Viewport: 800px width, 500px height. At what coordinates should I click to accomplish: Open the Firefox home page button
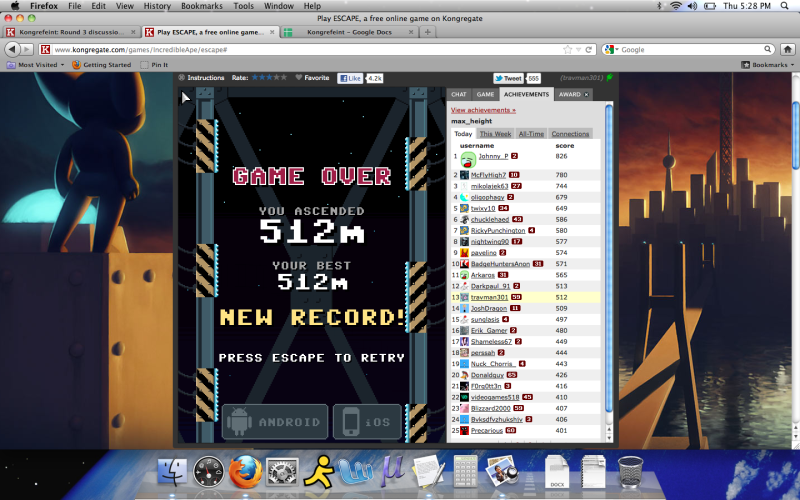coord(787,49)
